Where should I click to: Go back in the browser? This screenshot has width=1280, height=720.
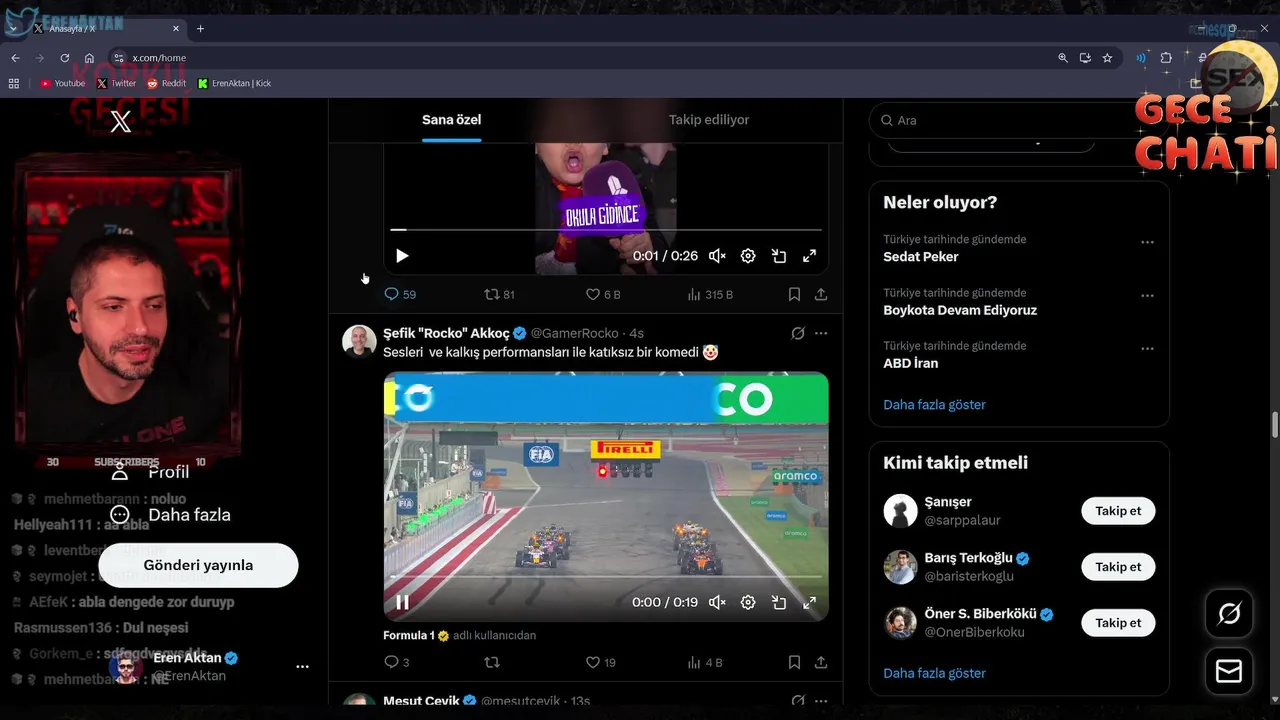click(x=15, y=58)
